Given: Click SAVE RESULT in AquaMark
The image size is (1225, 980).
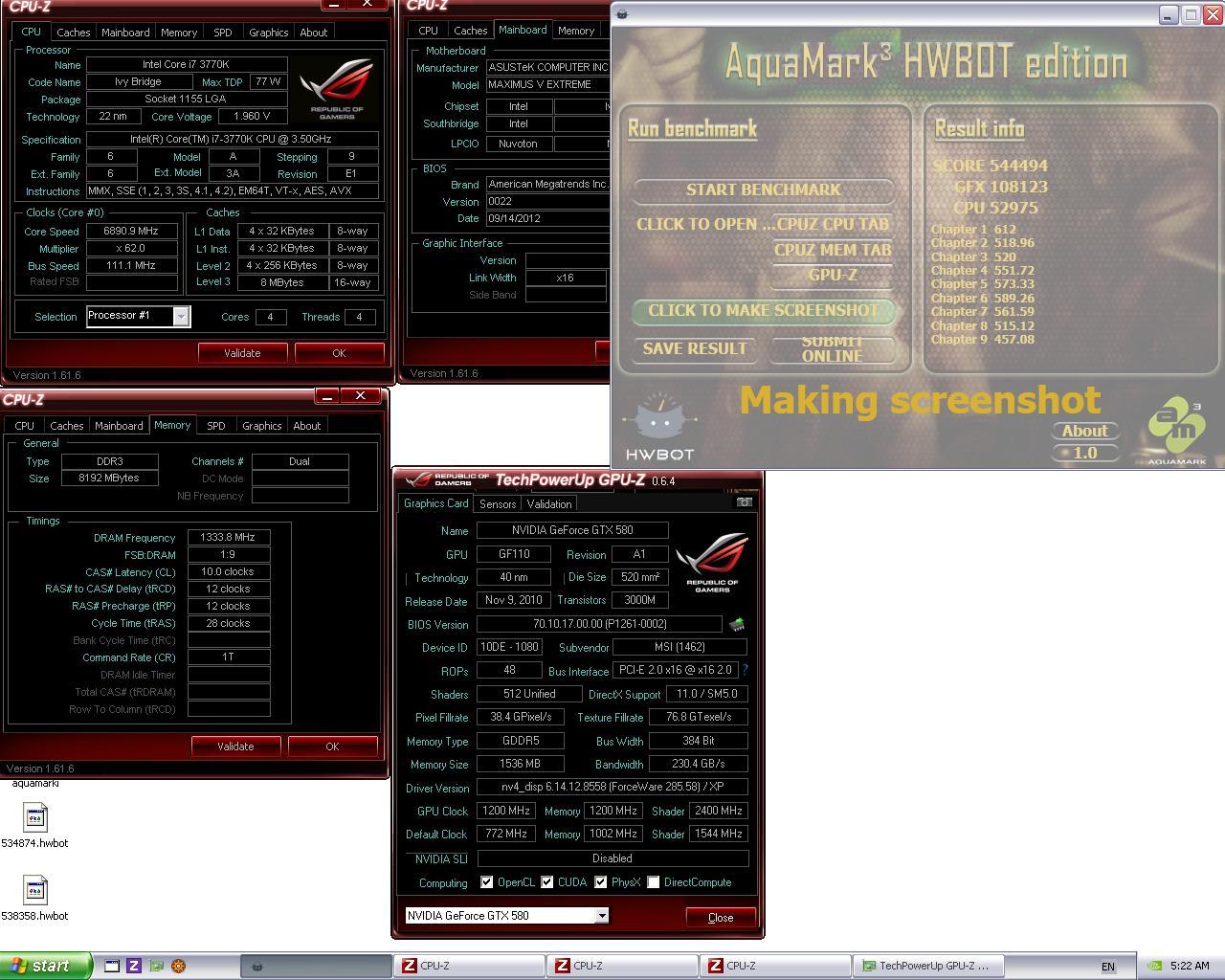Looking at the screenshot, I should (695, 348).
